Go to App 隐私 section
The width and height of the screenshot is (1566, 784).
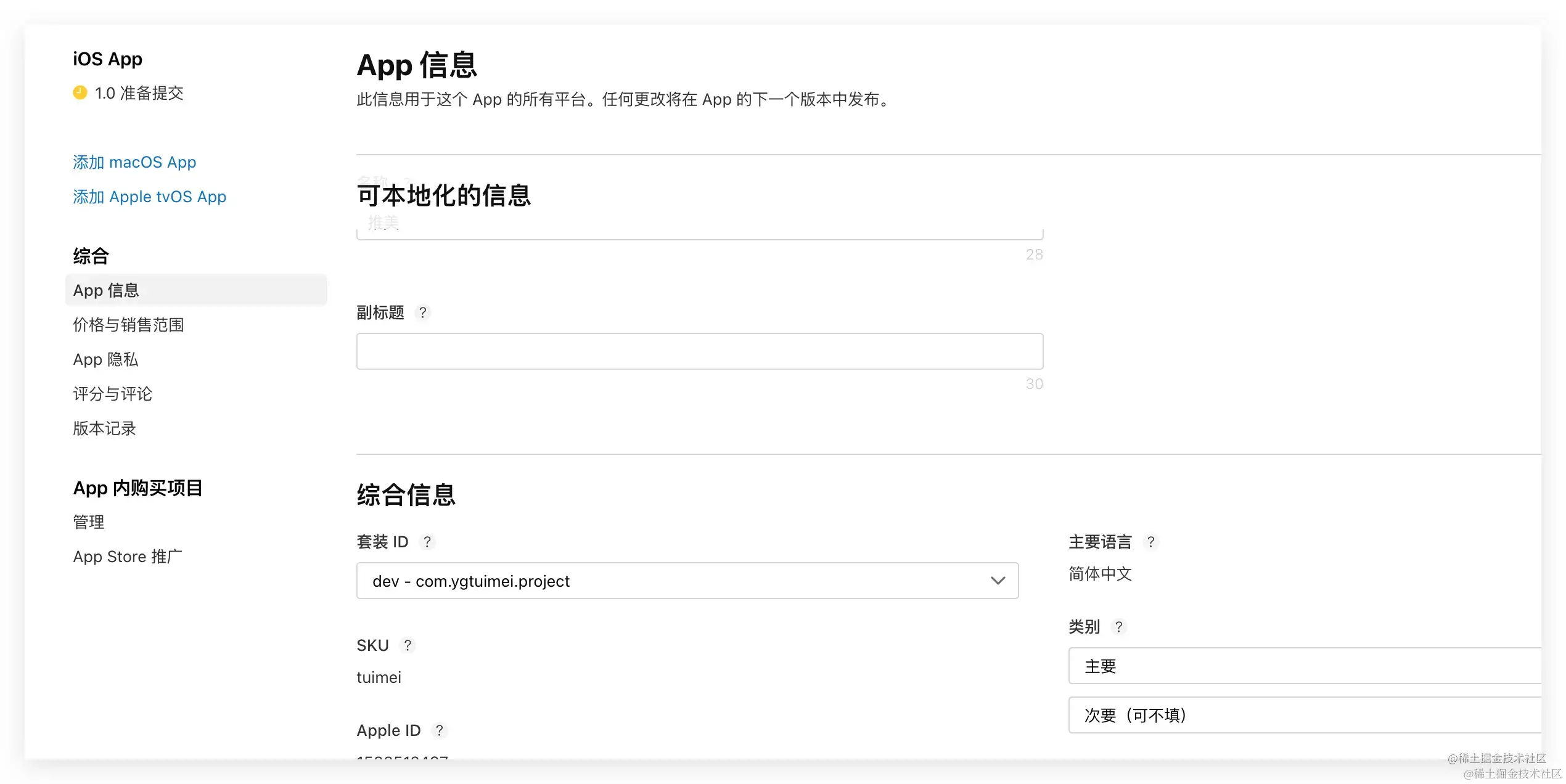(105, 359)
